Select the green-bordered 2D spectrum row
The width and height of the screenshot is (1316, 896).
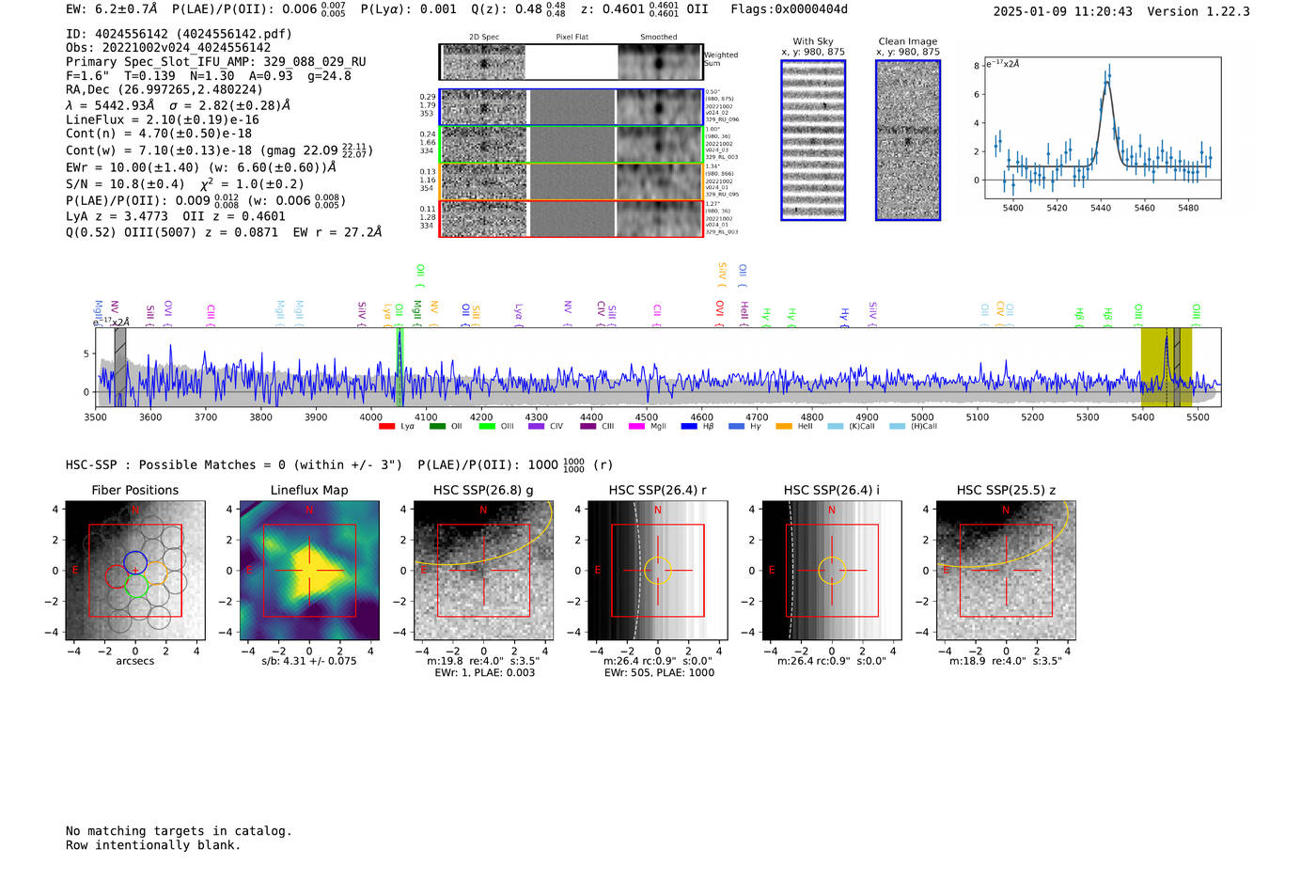pyautogui.click(x=571, y=145)
